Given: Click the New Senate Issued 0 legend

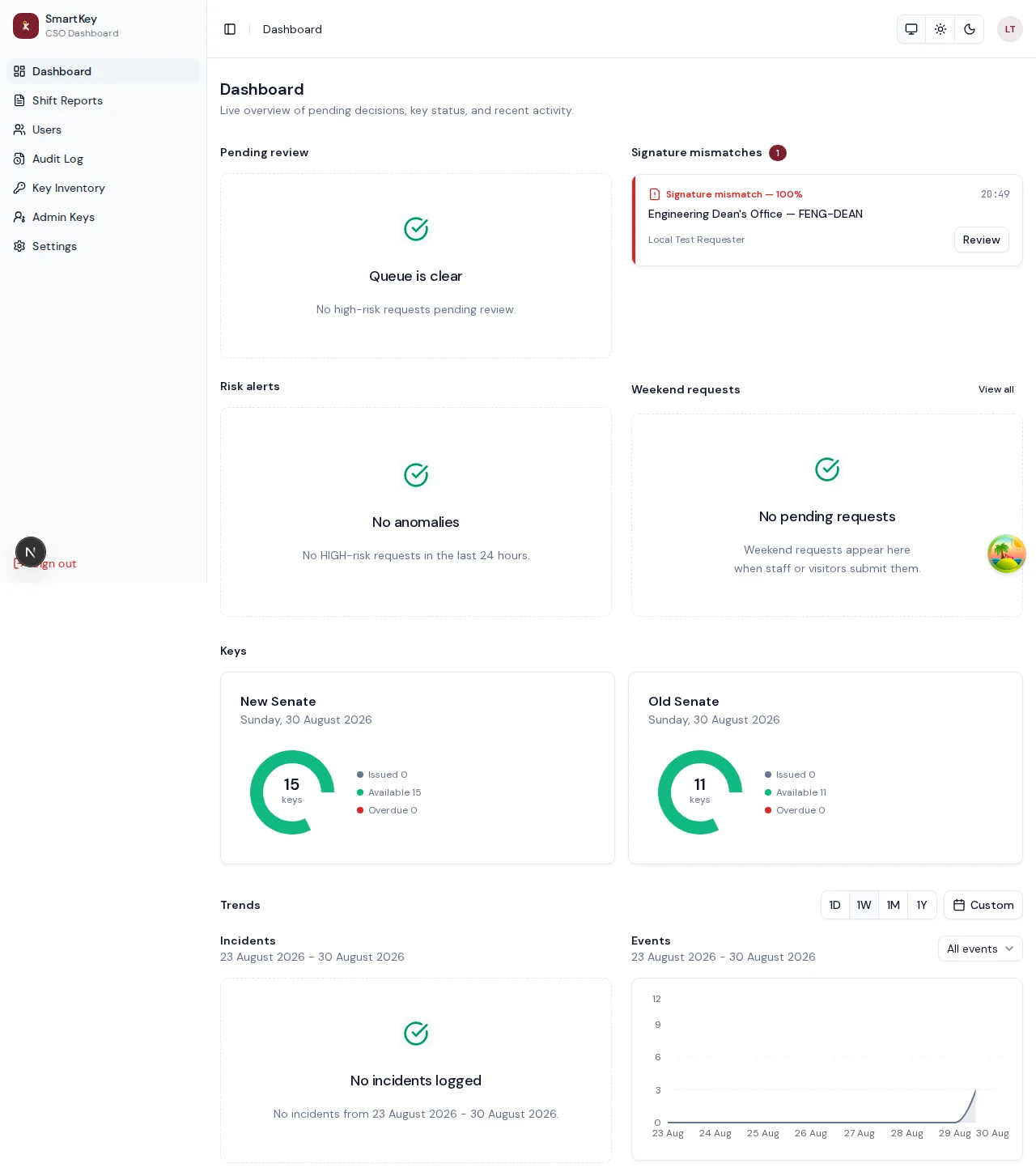Looking at the screenshot, I should 382,775.
